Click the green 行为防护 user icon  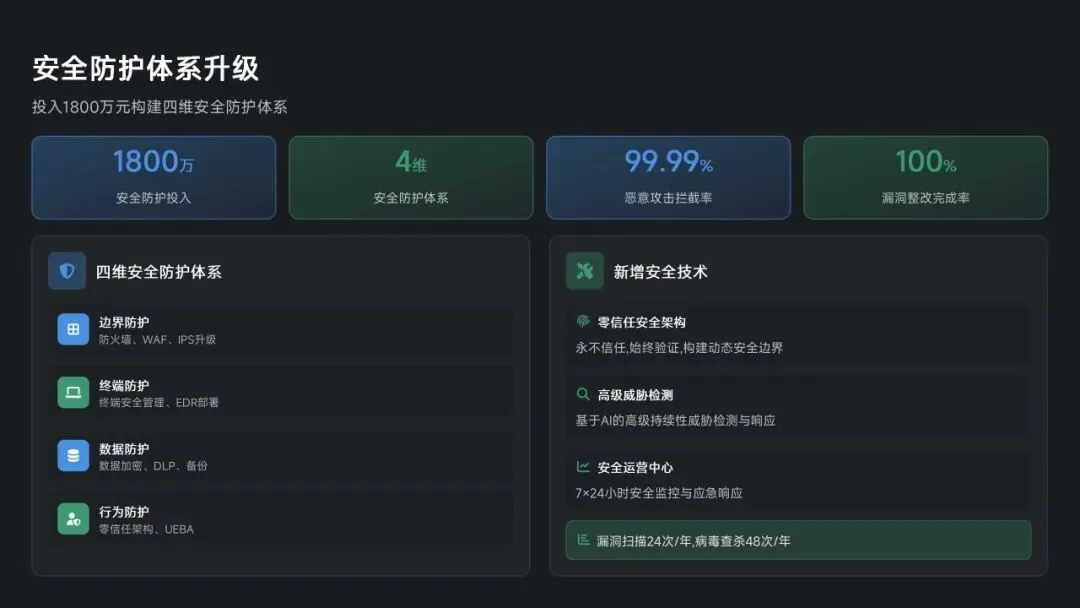pos(73,519)
